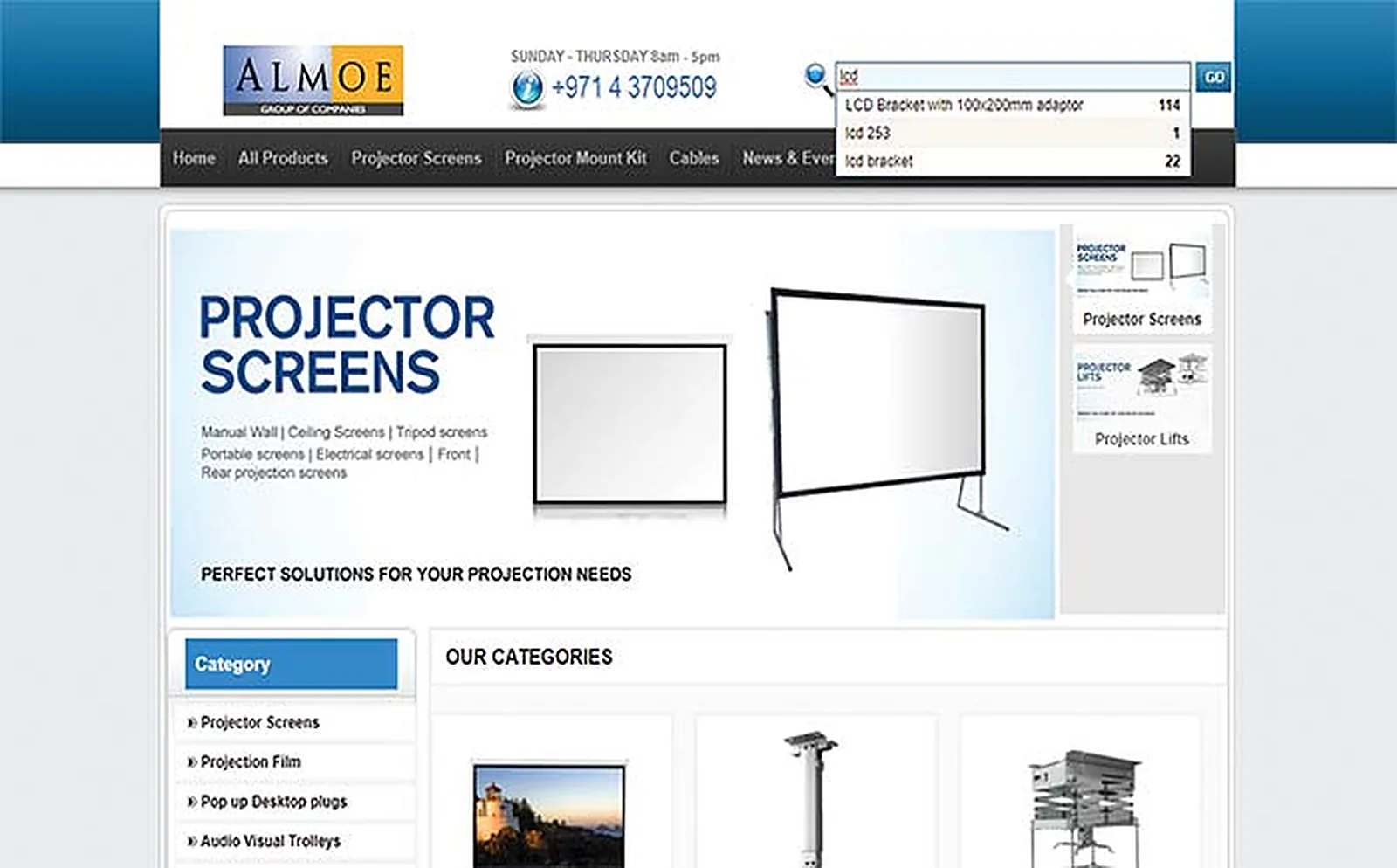The height and width of the screenshot is (868, 1397).
Task: Click the result count 114
Action: (x=1169, y=105)
